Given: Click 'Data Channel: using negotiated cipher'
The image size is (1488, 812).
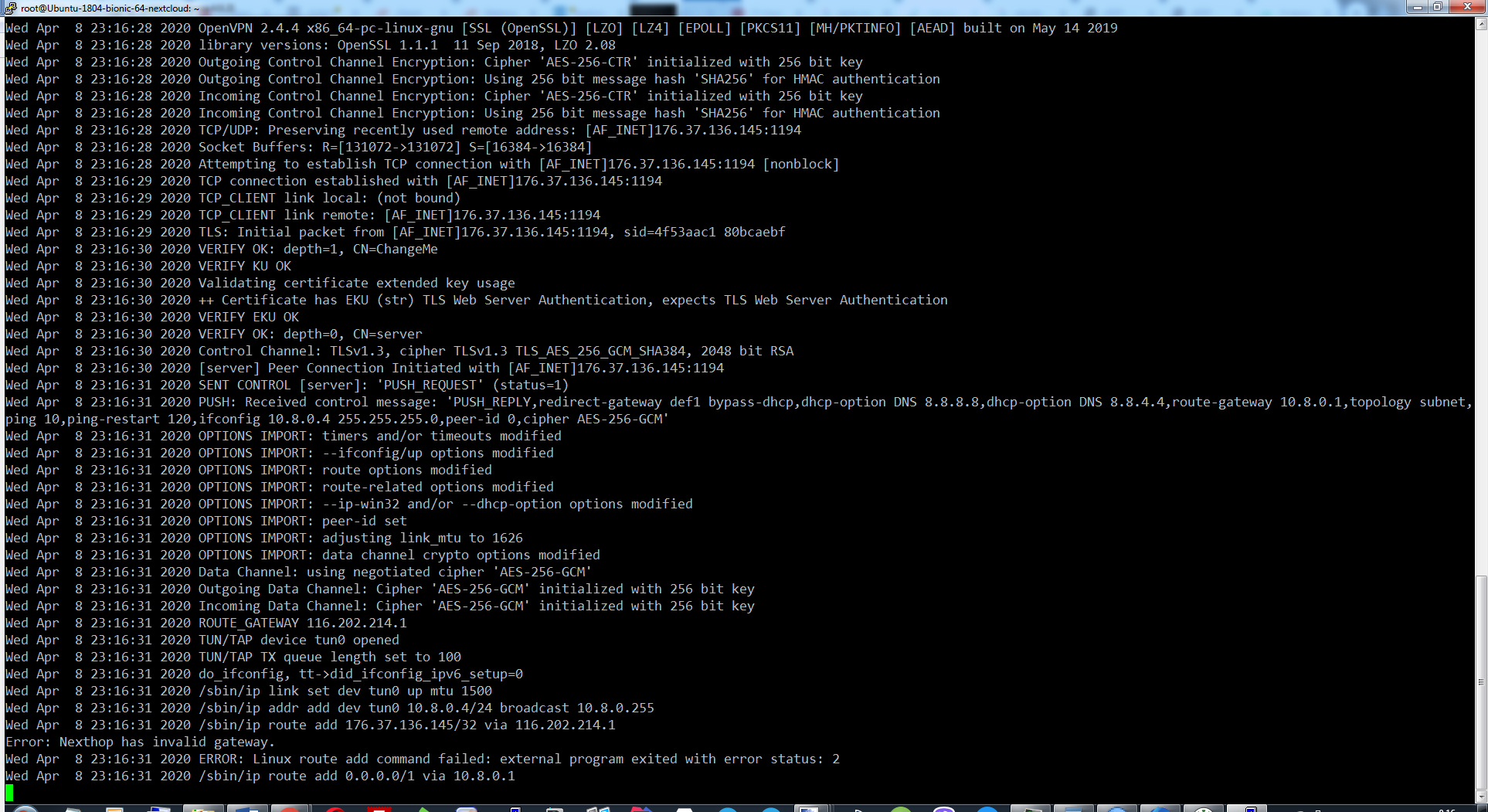Looking at the screenshot, I should pos(341,572).
